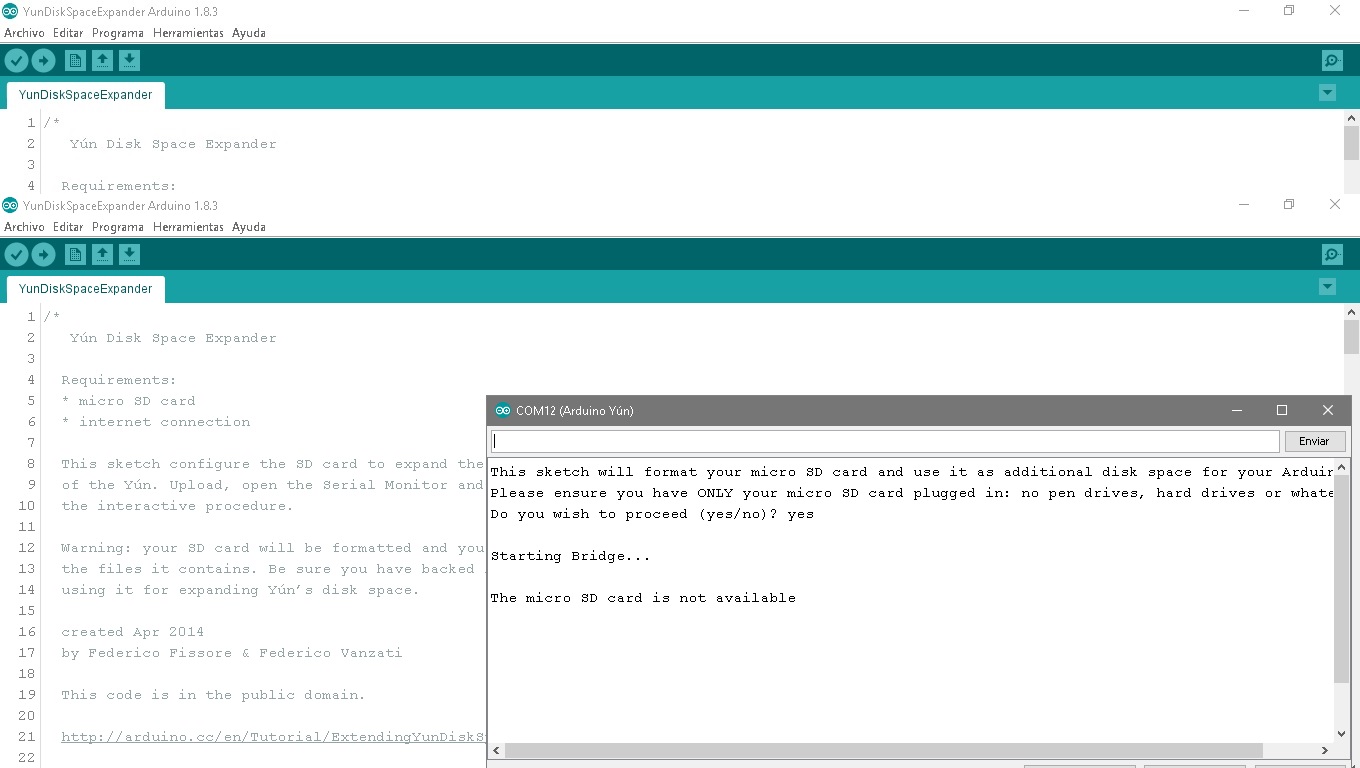Viewport: 1360px width, 768px height.
Task: Click 'This code is in the public domain.' line
Action: point(213,695)
